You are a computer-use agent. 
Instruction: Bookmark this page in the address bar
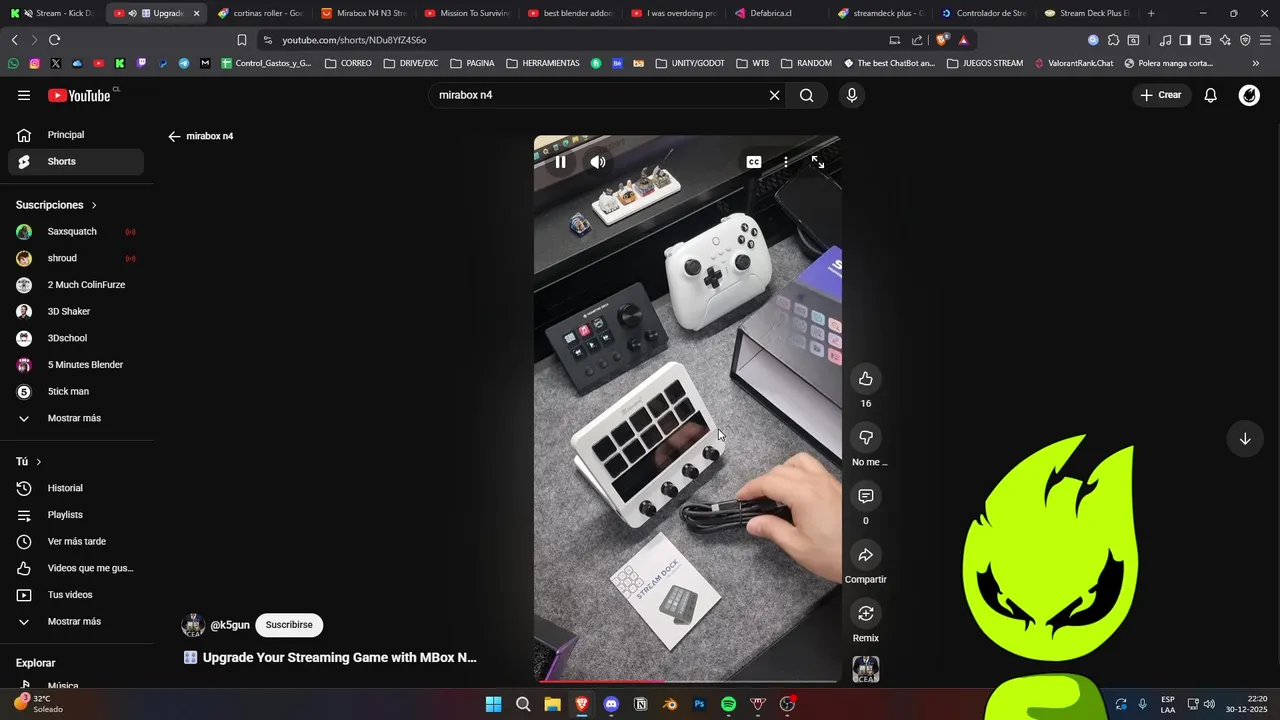click(x=242, y=40)
